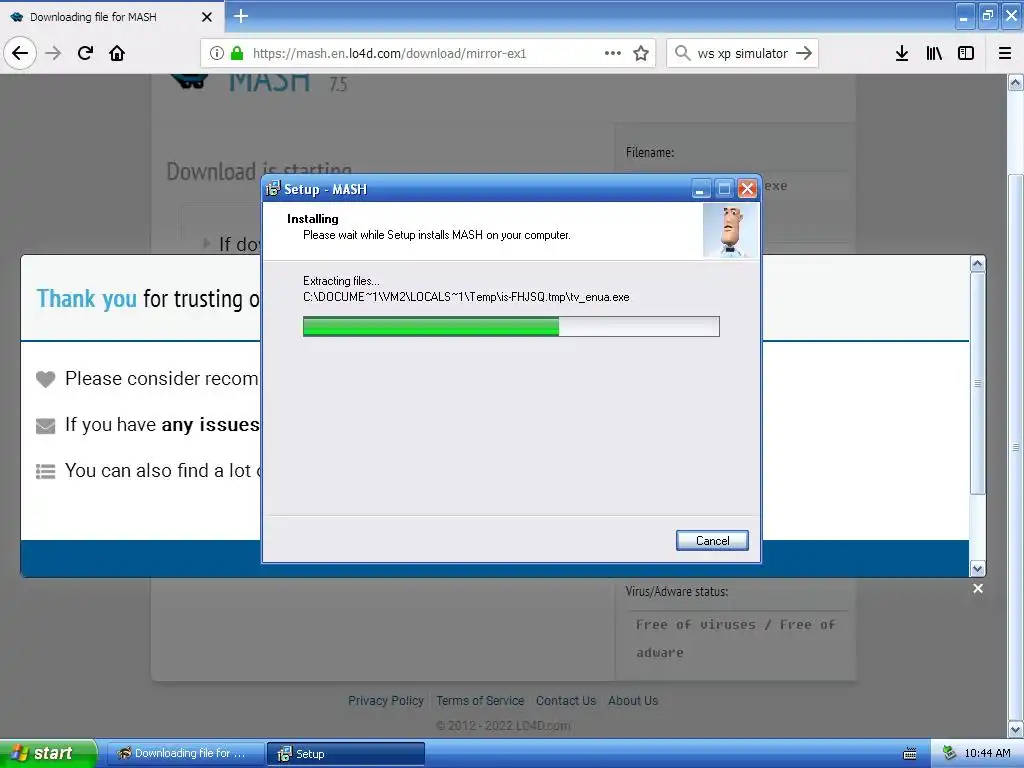
Task: Click the 'Filename:' label
Action: 650,152
